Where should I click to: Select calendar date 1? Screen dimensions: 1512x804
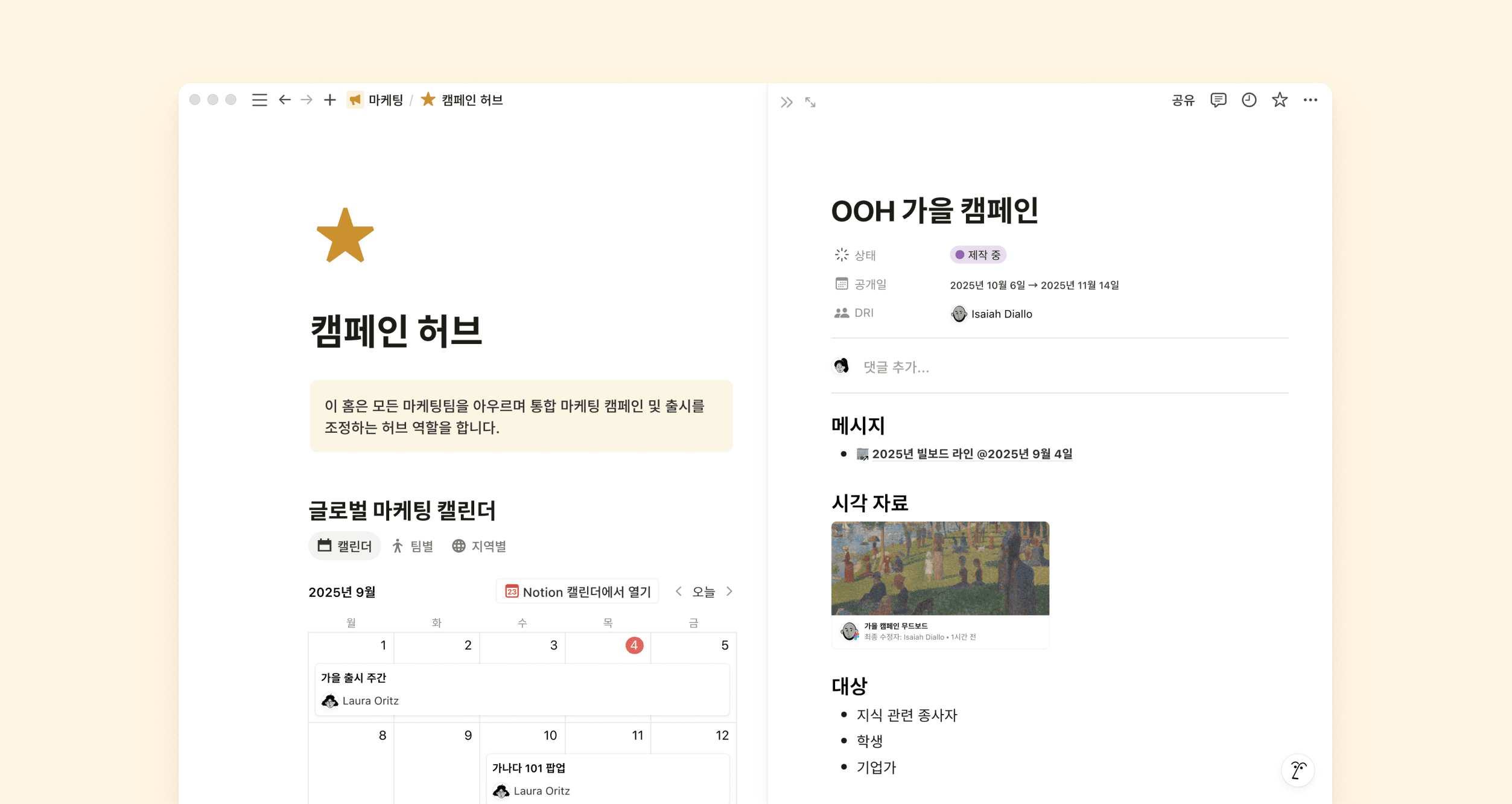(383, 645)
